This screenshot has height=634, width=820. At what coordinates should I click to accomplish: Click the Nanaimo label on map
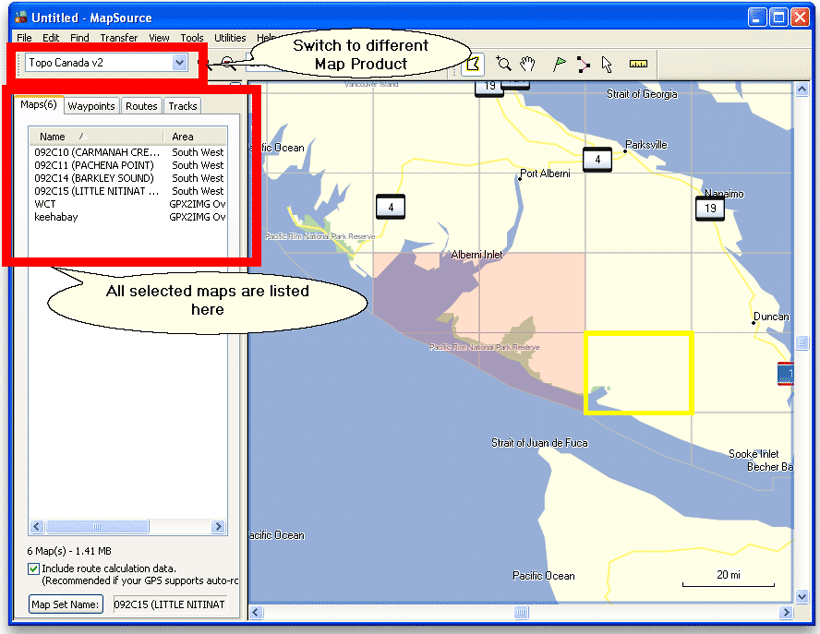[724, 193]
